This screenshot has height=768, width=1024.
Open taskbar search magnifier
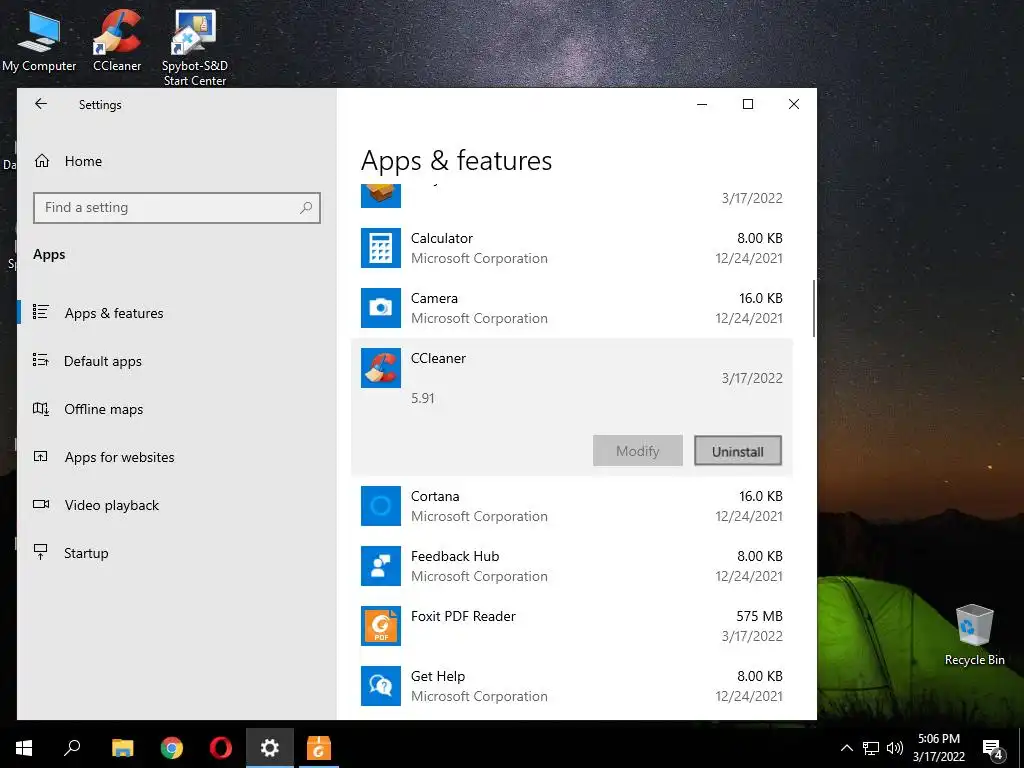[x=72, y=748]
